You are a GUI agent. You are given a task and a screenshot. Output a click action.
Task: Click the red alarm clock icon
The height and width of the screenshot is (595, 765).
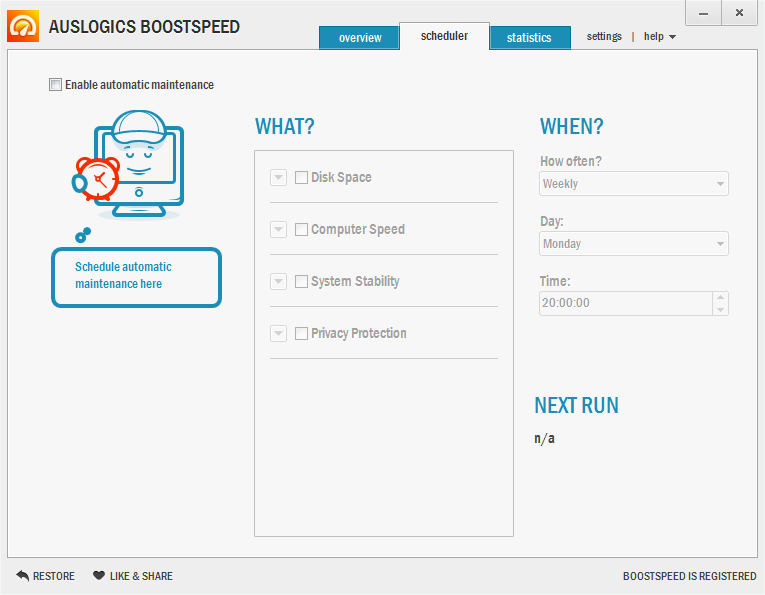click(96, 178)
